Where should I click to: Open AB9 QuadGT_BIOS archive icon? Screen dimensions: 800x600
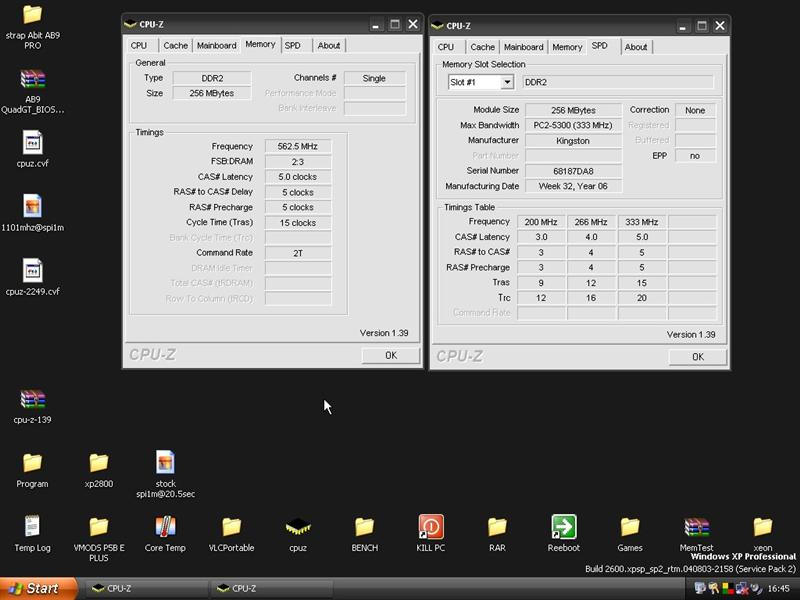tap(32, 79)
